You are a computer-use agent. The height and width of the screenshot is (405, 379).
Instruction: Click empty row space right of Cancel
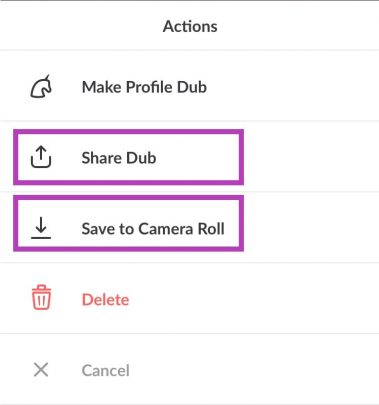pyautogui.click(x=253, y=370)
